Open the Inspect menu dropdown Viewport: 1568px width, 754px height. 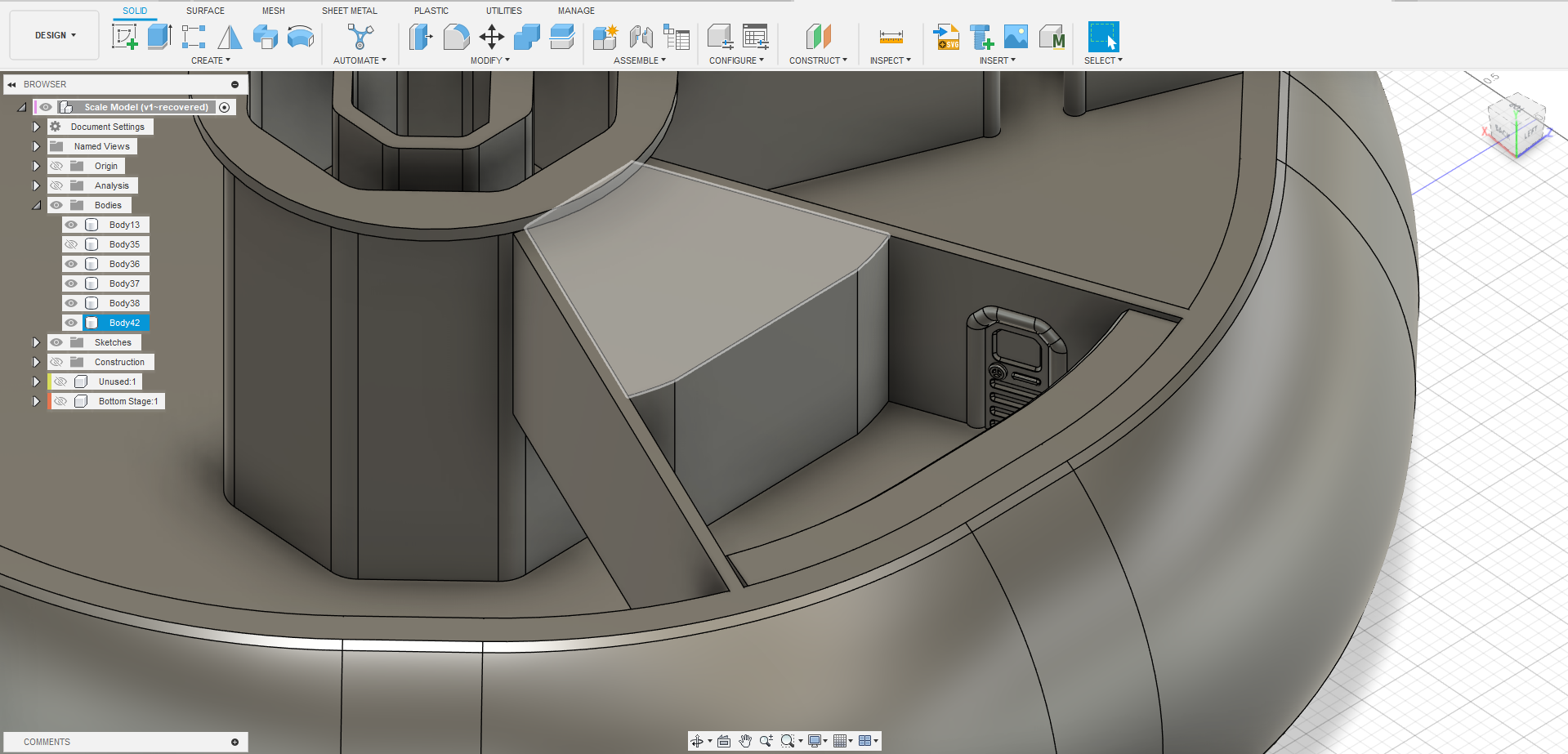pyautogui.click(x=890, y=60)
